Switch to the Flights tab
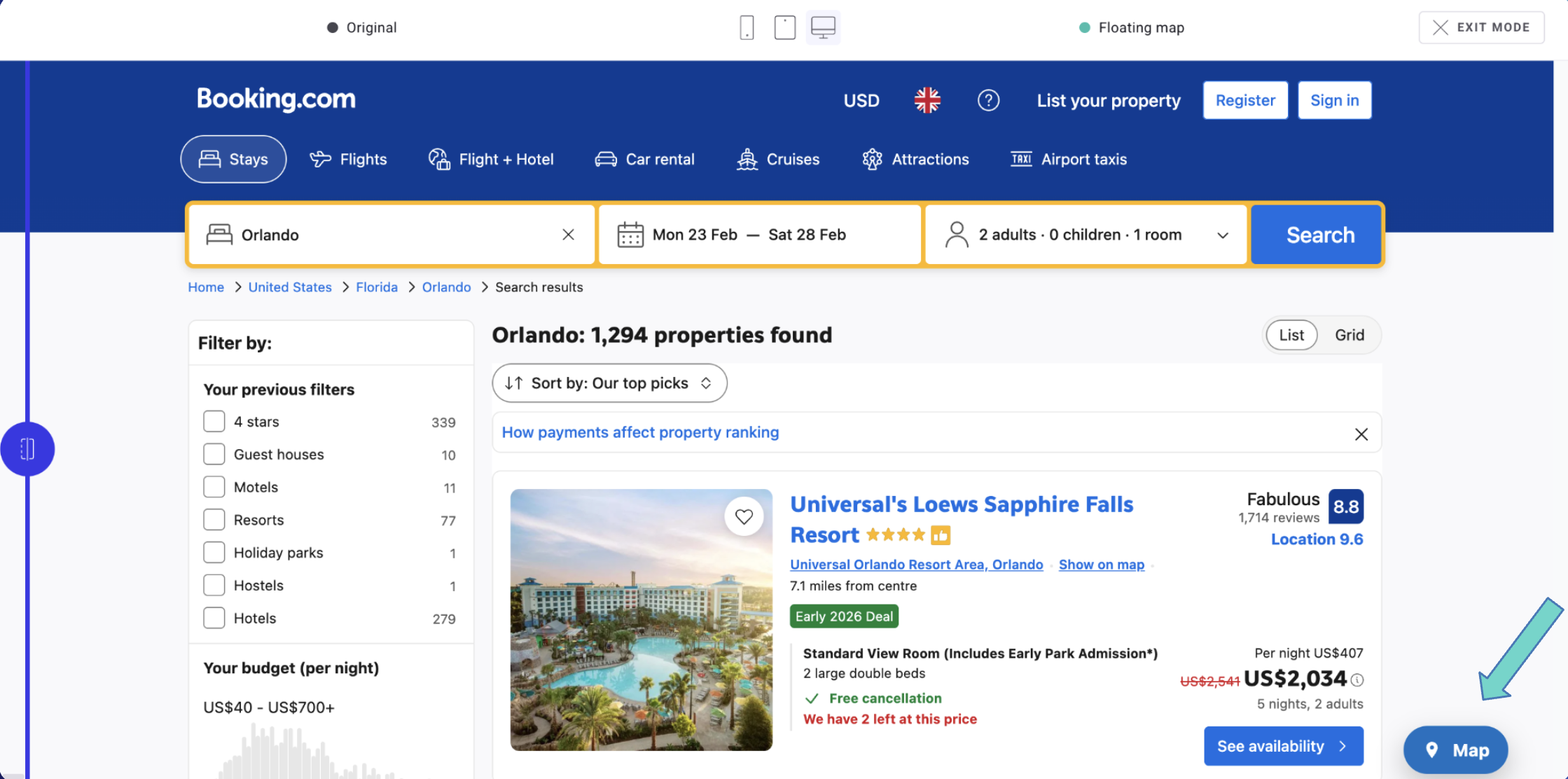The image size is (1568, 779). coord(348,159)
